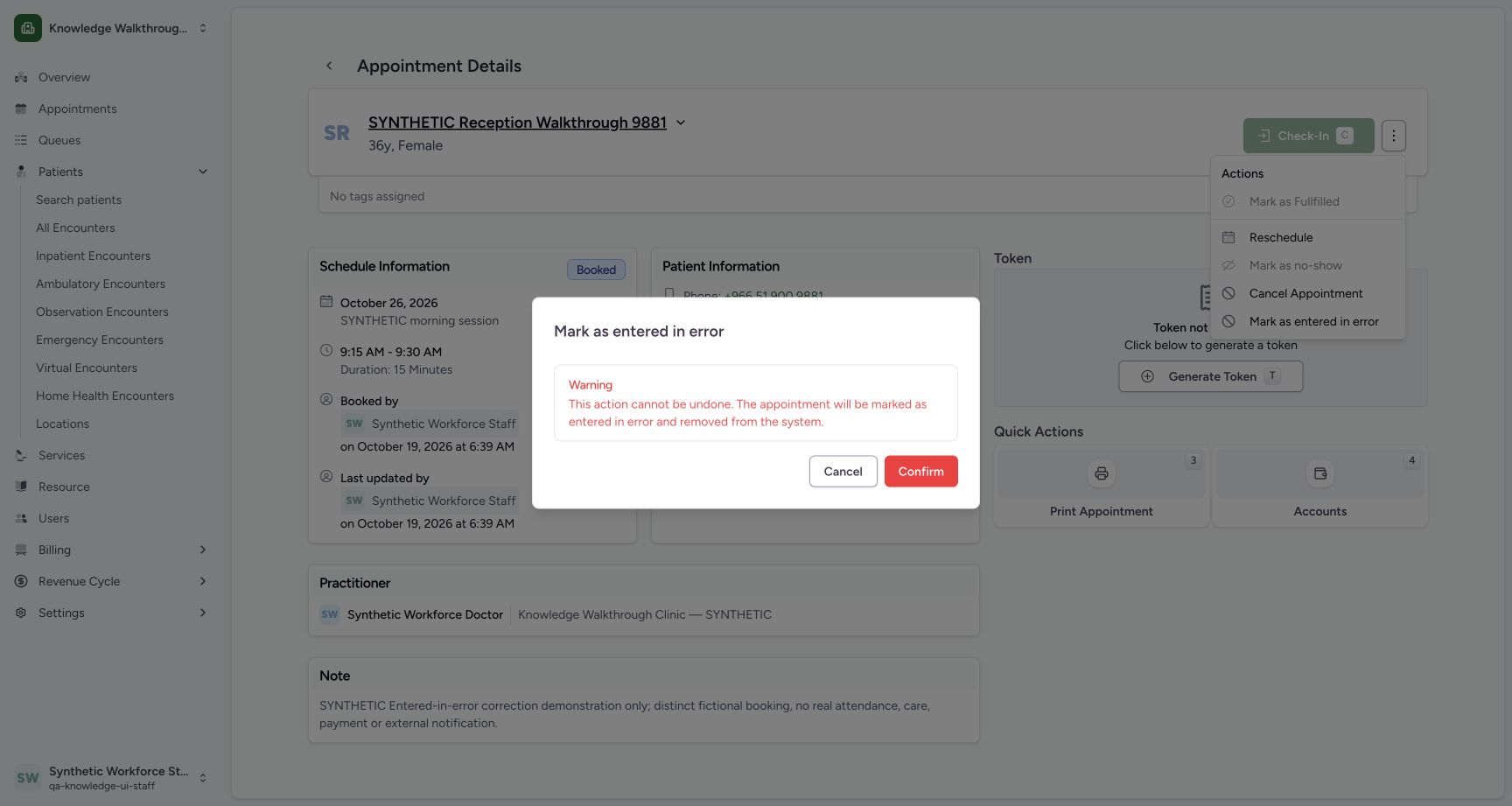Screen dimensions: 1512x806
Task: Collapse the Patients sidebar section chevron
Action: 203,172
